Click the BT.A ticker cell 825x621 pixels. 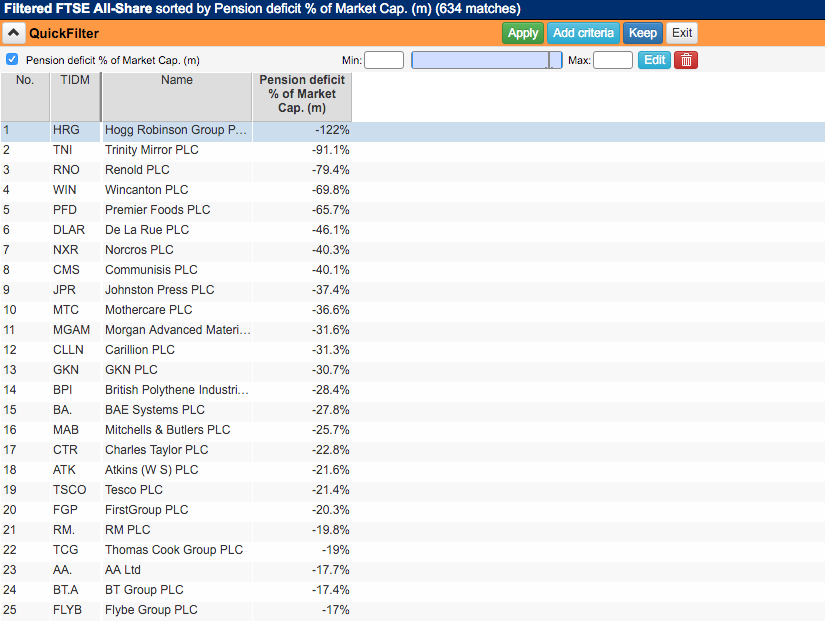tap(75, 590)
